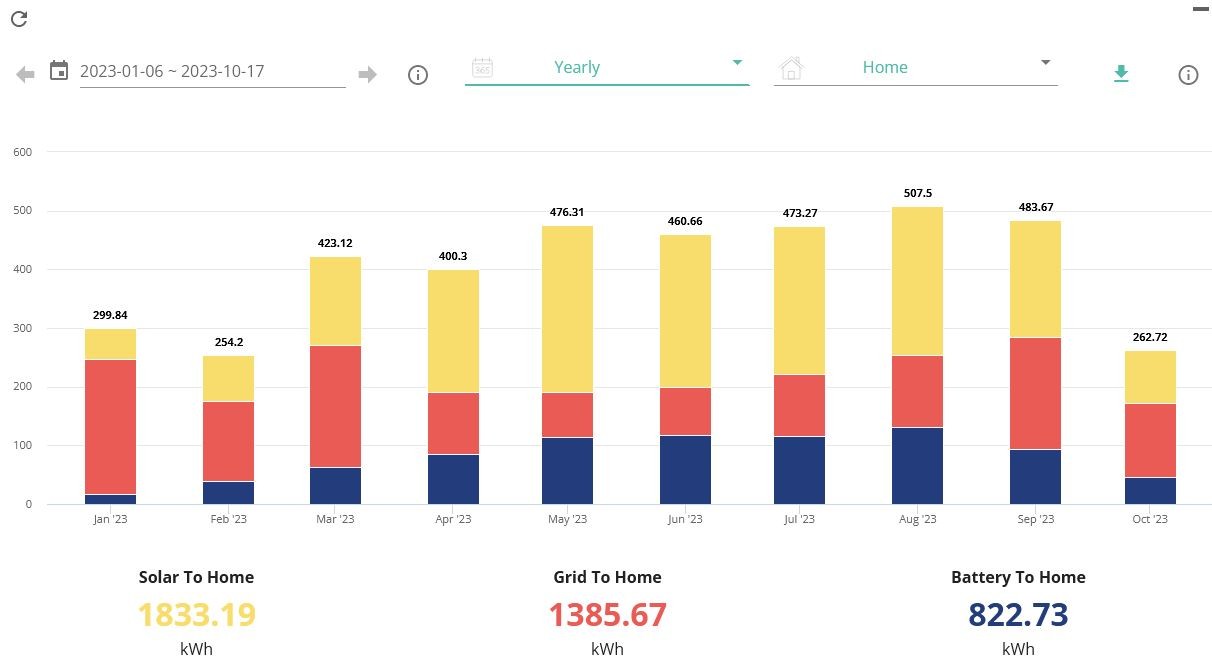1212x667 pixels.
Task: Click the 365 calendar icon in Yearly selector
Action: coord(483,67)
